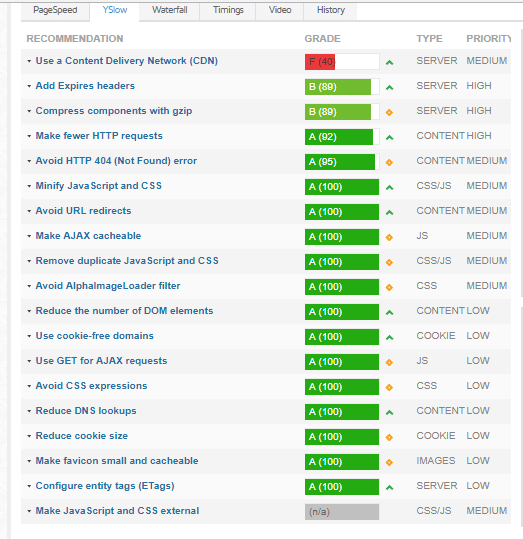
Task: Expand arrow beside Compress components with gzip
Action: pos(29,111)
